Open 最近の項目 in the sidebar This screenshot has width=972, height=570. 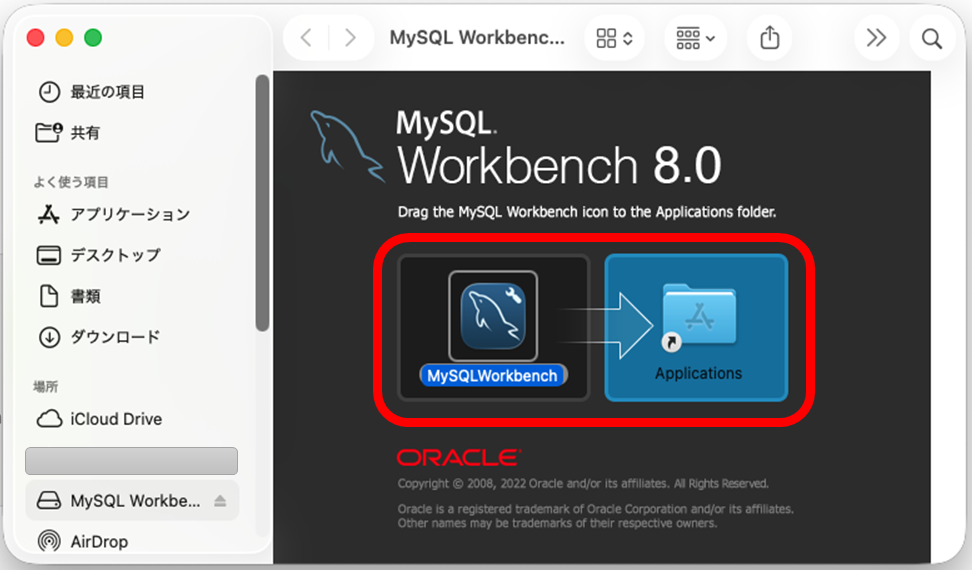(x=107, y=92)
